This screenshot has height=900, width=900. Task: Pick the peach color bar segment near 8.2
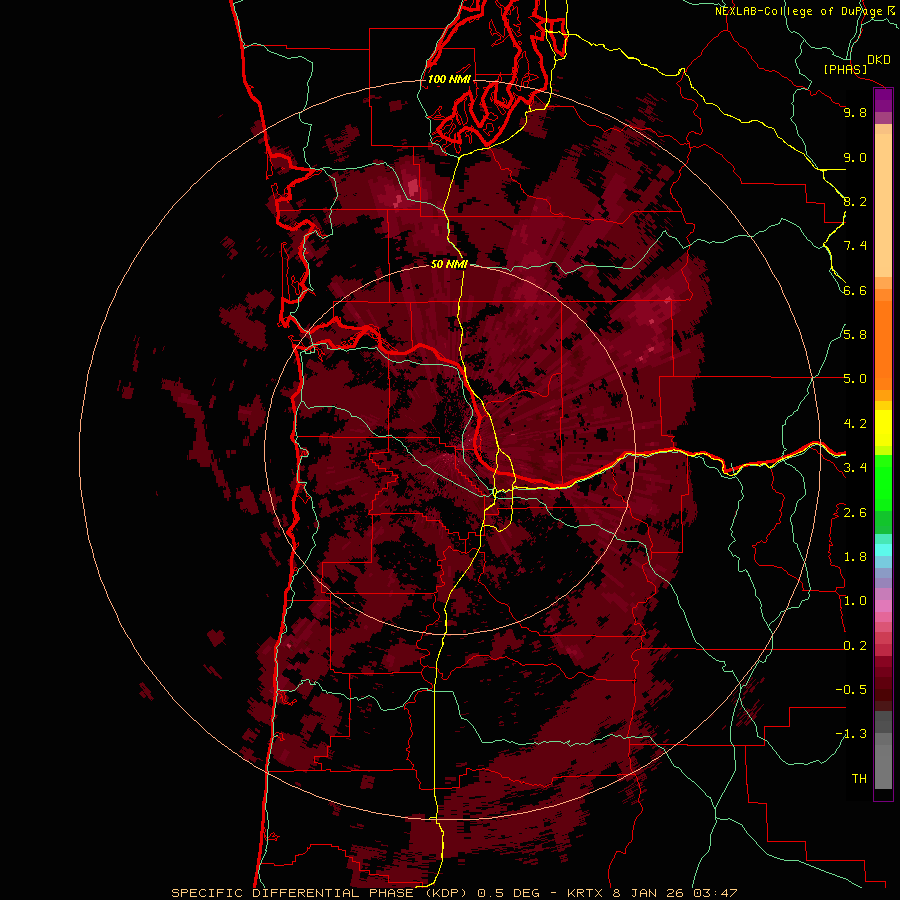[883, 207]
